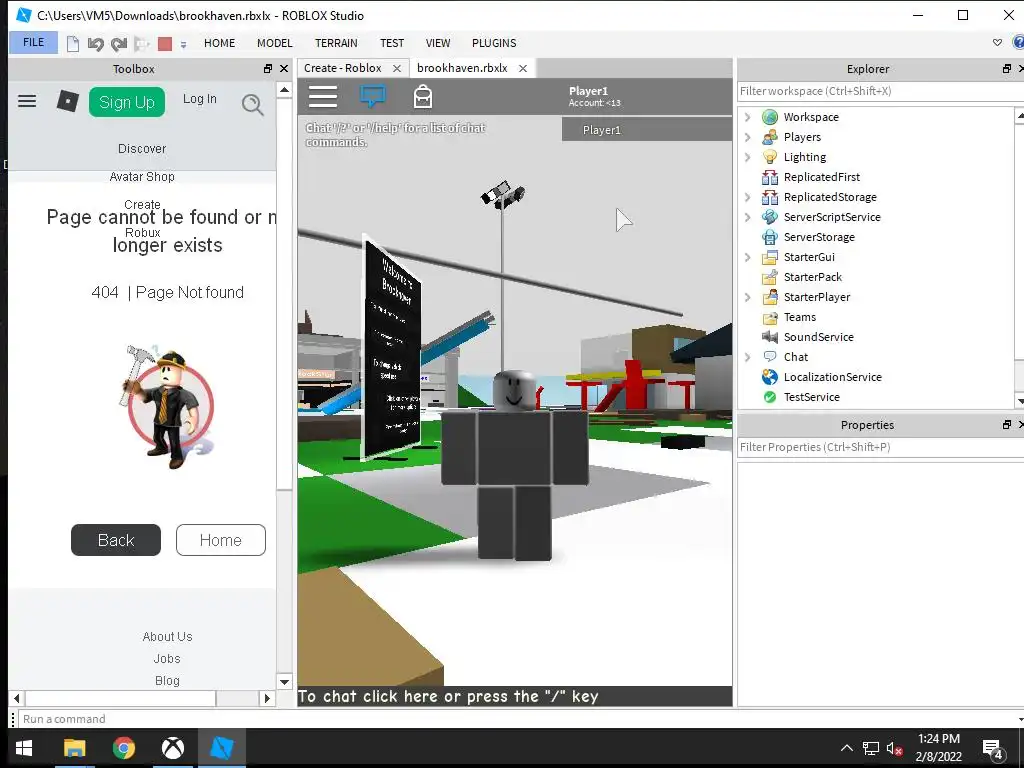Click the Back button on 404 page
Screen dimensions: 1024x768
pos(116,540)
